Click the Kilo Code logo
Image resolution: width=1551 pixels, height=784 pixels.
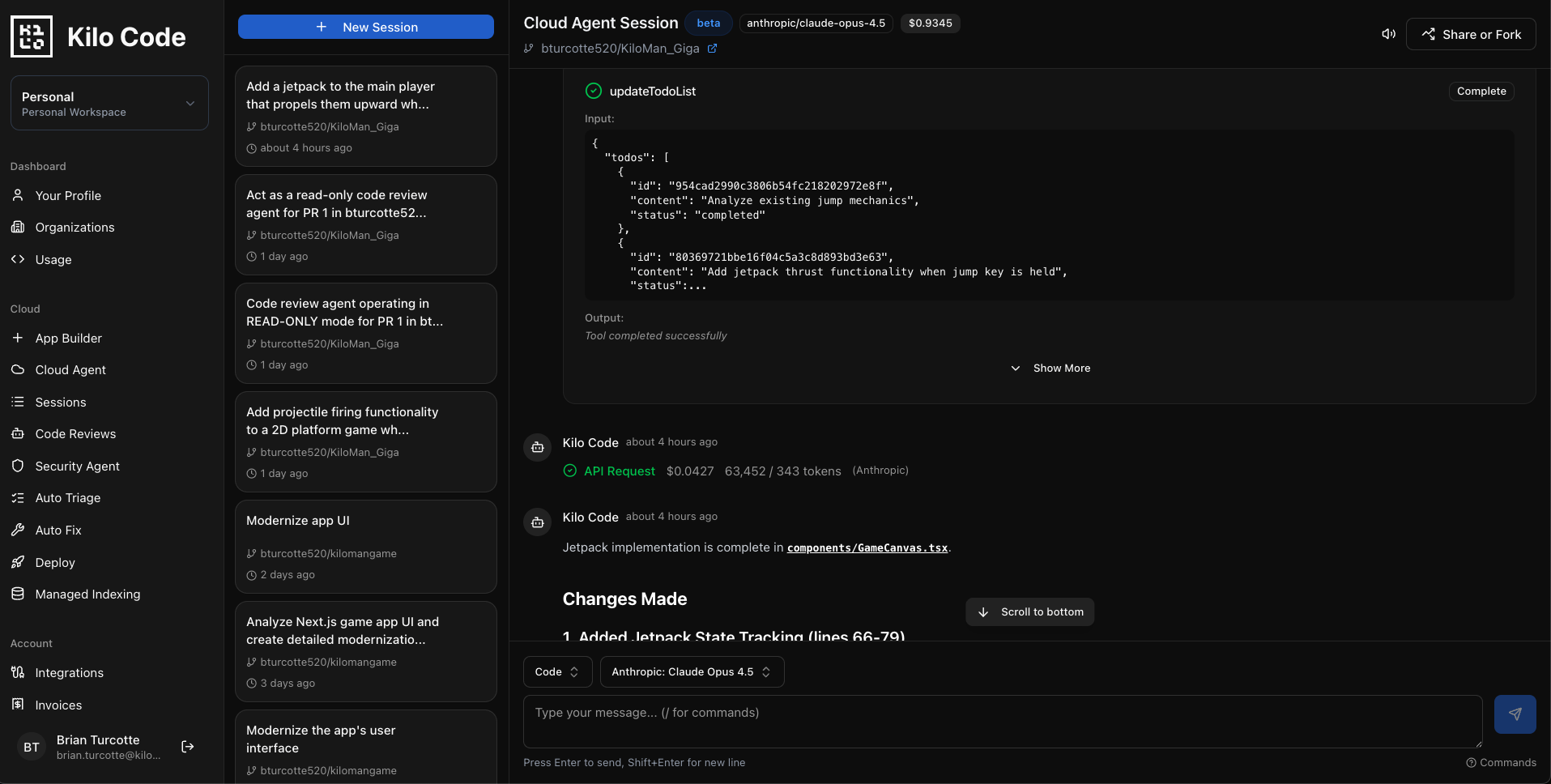click(31, 36)
